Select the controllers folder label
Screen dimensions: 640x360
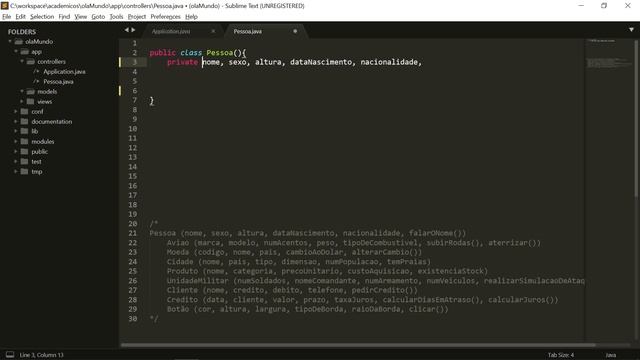pyautogui.click(x=51, y=62)
